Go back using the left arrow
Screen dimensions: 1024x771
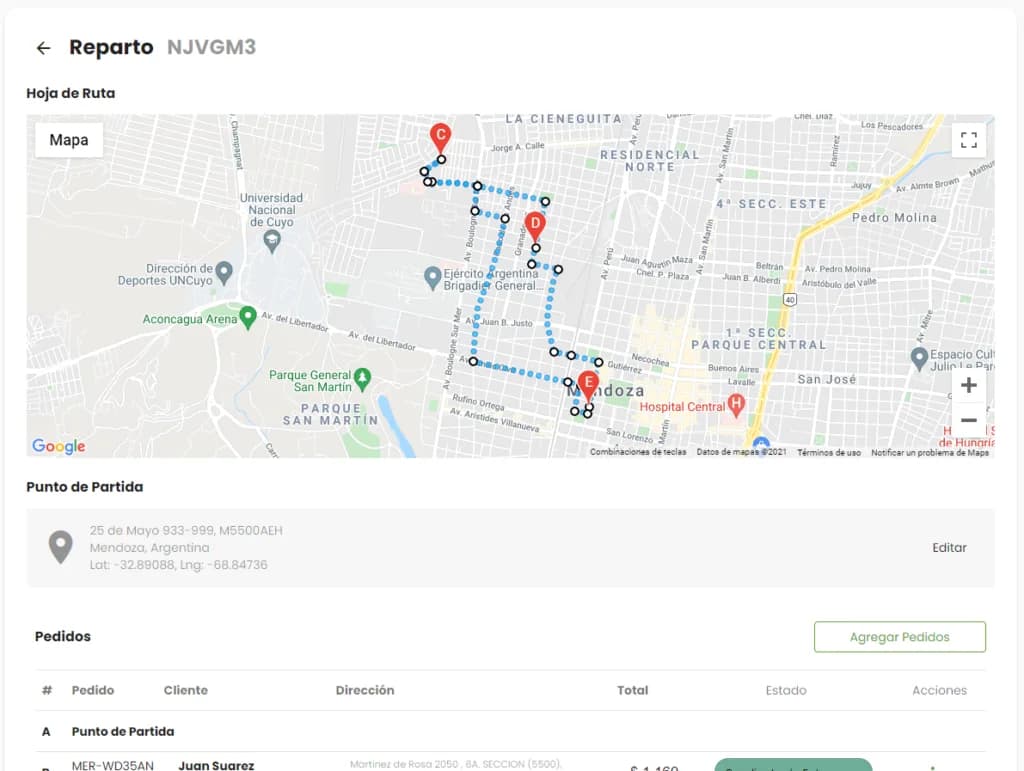43,48
